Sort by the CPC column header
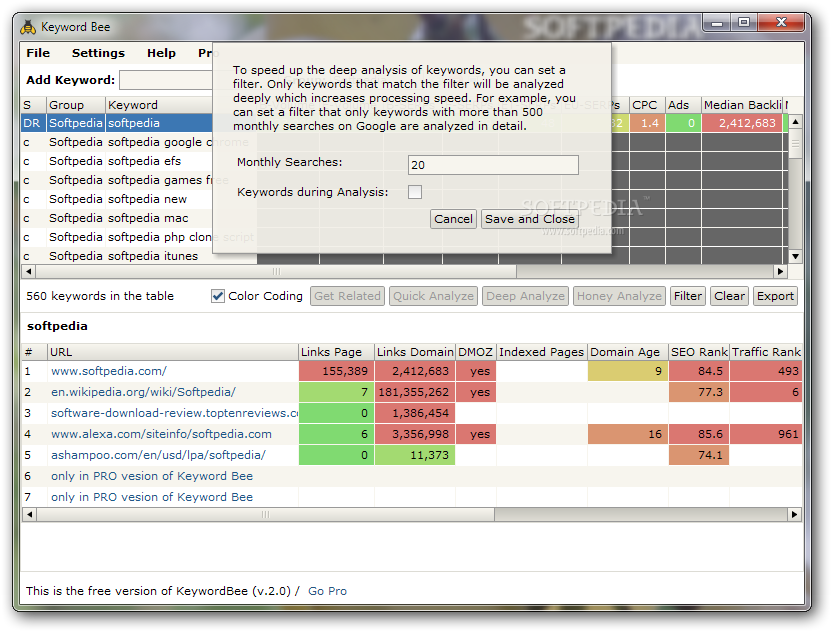This screenshot has width=832, height=632. 647,105
